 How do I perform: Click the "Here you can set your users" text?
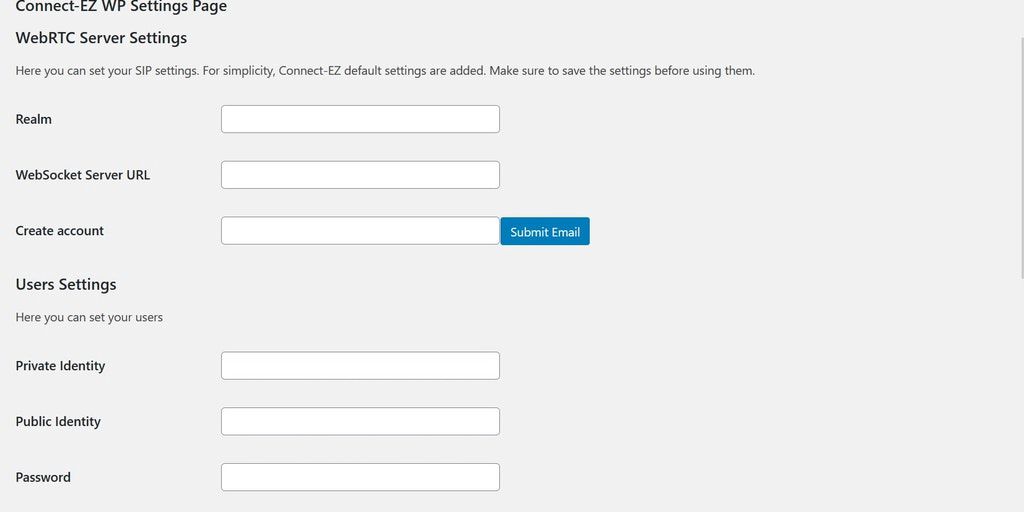pyautogui.click(x=89, y=317)
